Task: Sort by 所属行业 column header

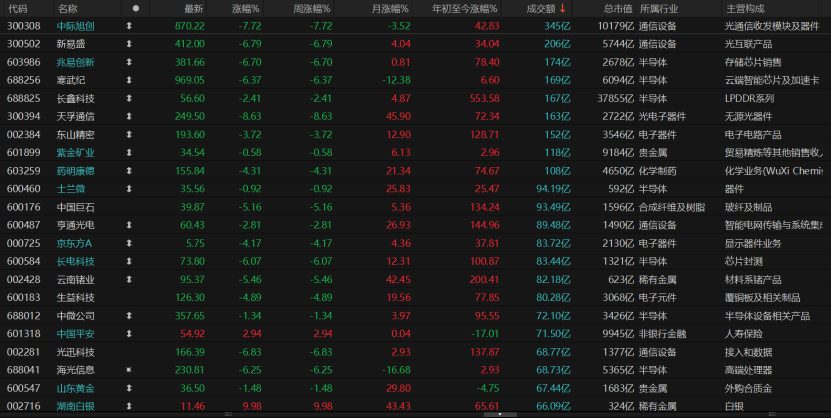Action: (x=659, y=8)
